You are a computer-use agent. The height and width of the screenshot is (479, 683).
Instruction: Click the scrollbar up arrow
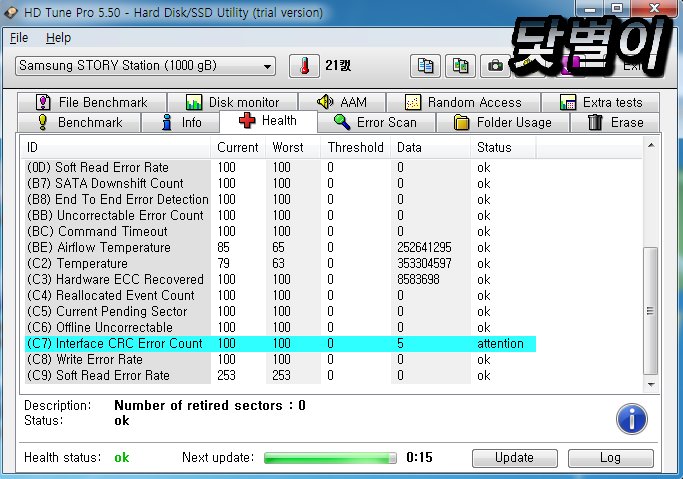(x=651, y=145)
